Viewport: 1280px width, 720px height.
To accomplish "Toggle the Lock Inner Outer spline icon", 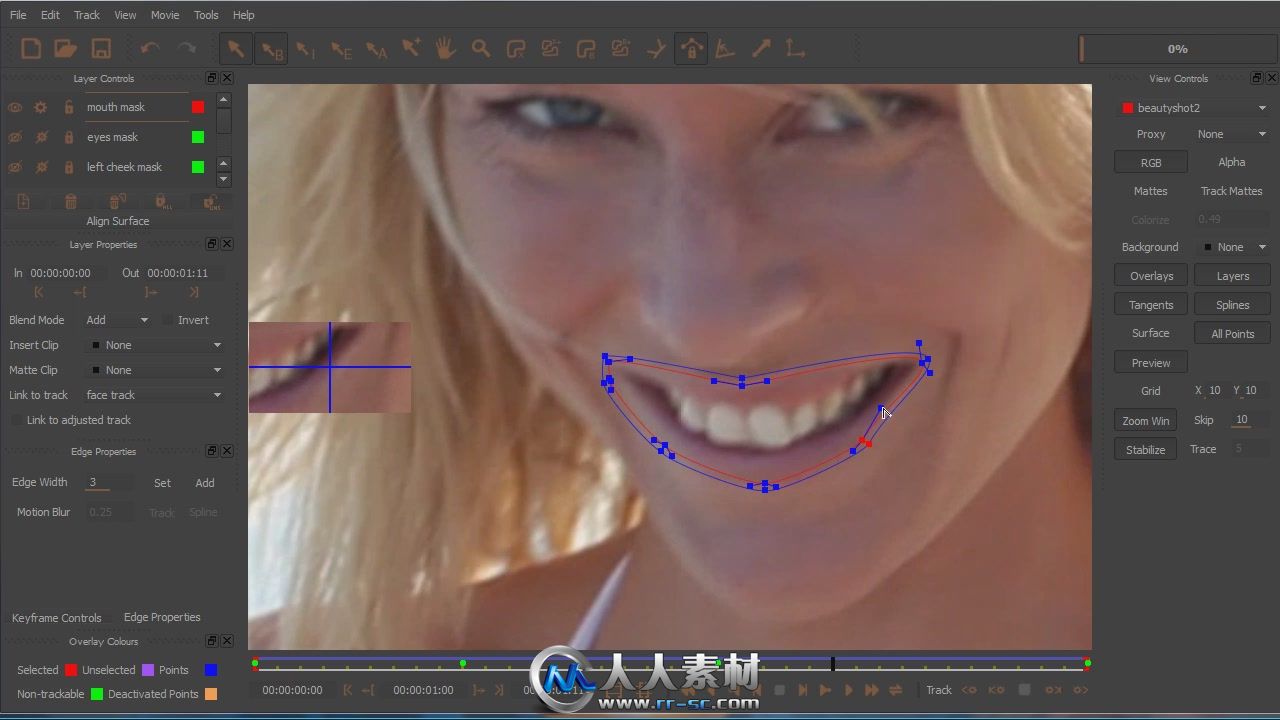I will pyautogui.click(x=691, y=48).
